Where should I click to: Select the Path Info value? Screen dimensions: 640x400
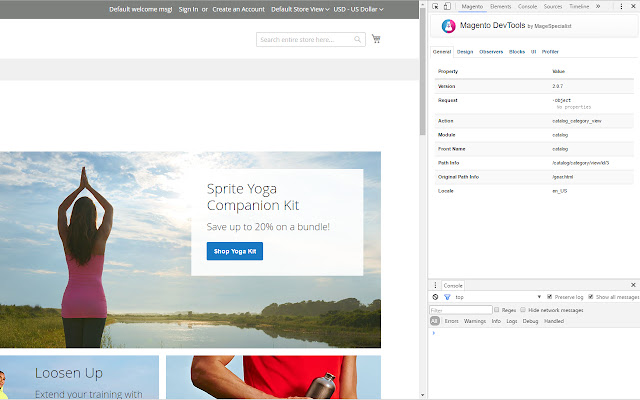580,163
